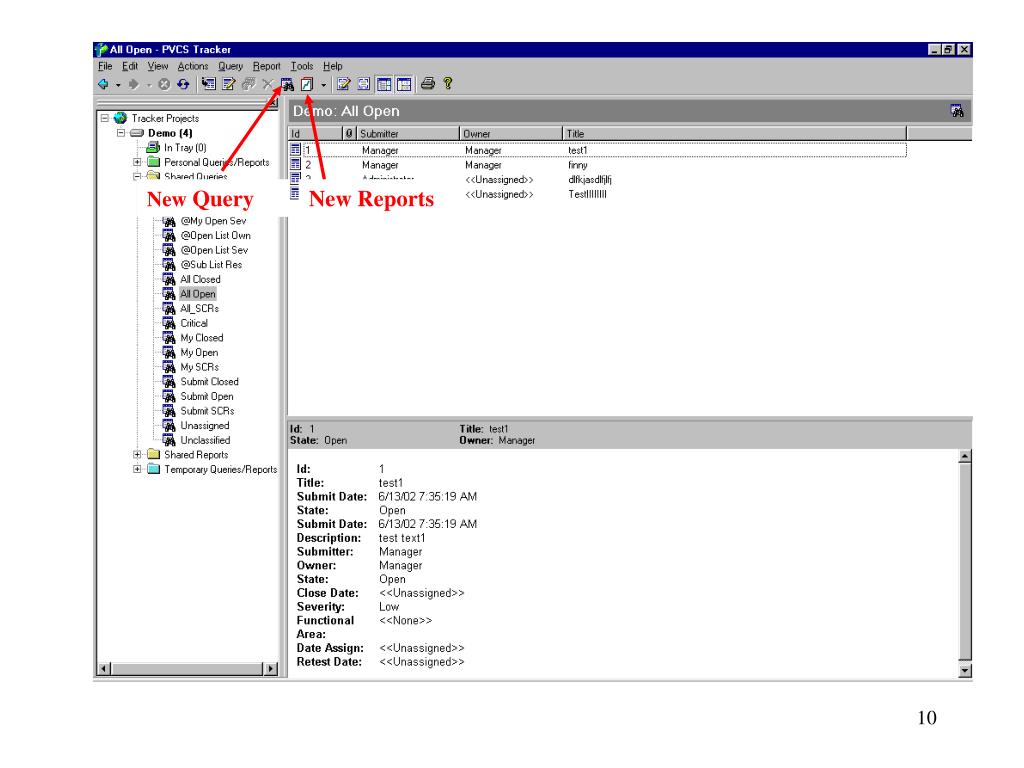Screen dimensions: 1024x768
Task: Open the File menu
Action: click(105, 66)
